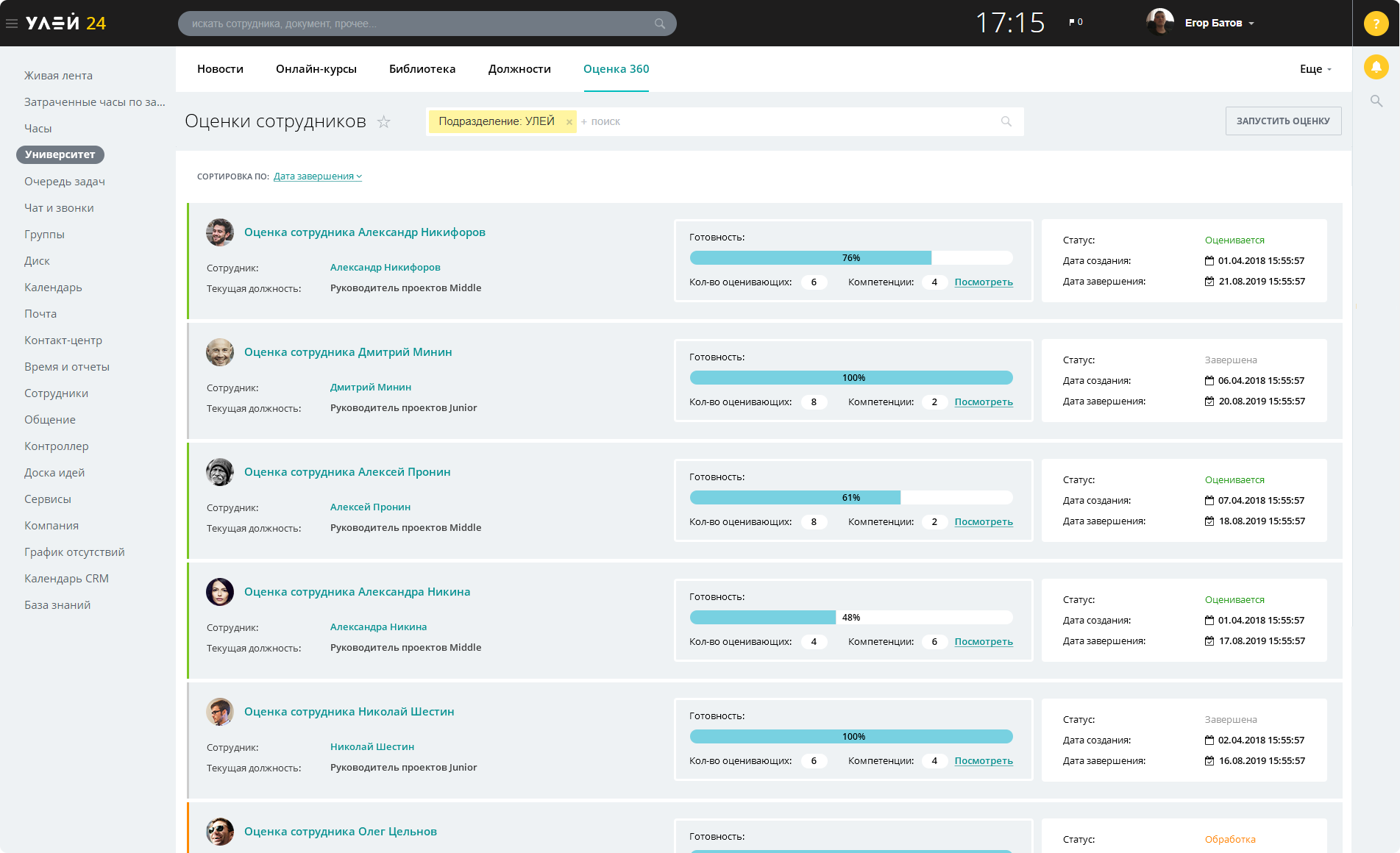
Task: Open Алексей Пронин avatar photo
Action: (x=220, y=472)
